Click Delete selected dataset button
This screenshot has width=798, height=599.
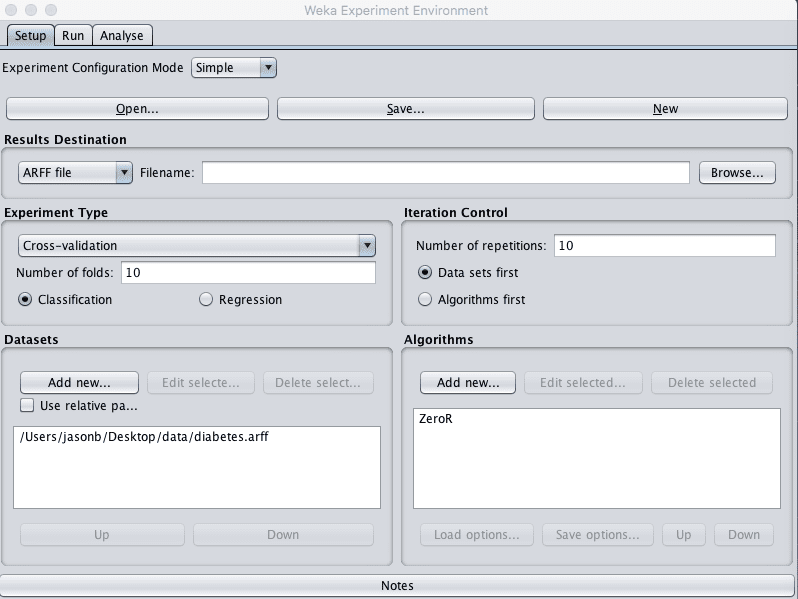pos(318,383)
